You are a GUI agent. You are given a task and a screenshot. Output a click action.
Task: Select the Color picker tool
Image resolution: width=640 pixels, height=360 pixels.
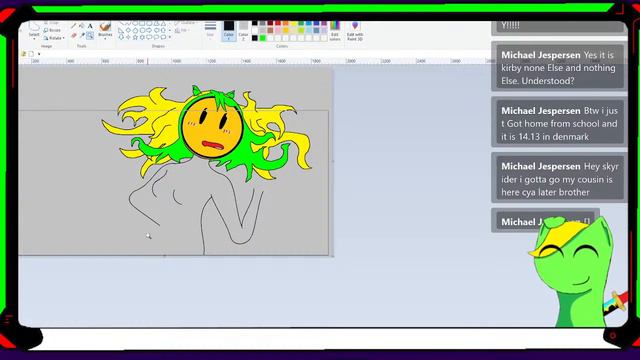82,36
